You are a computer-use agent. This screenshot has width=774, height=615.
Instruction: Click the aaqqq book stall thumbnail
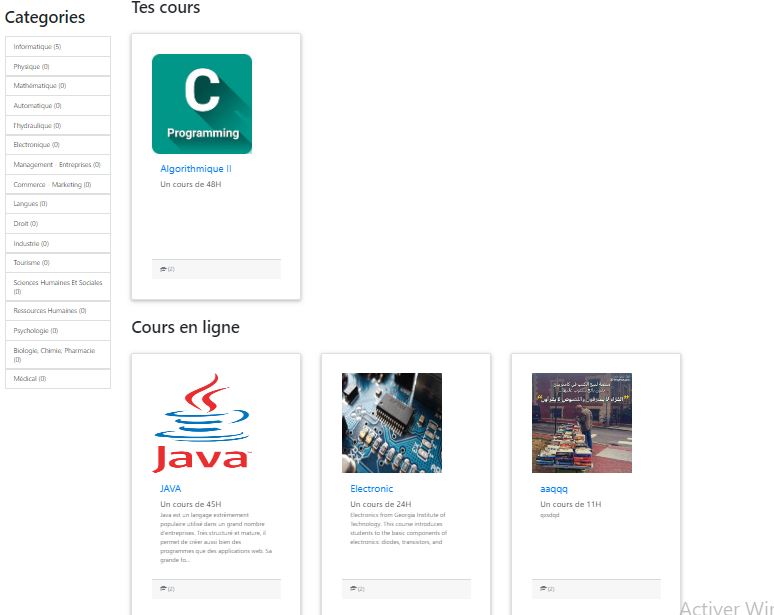[582, 423]
